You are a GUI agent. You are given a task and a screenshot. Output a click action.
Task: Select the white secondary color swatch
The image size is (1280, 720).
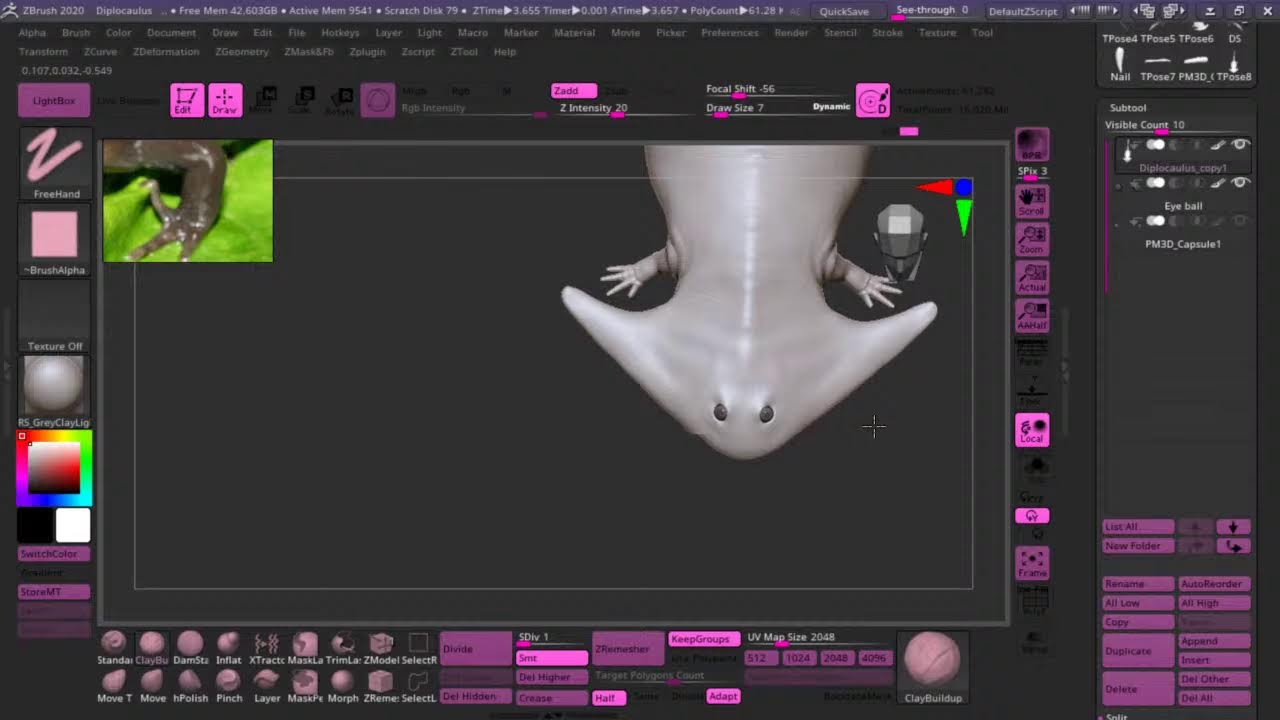tap(73, 525)
